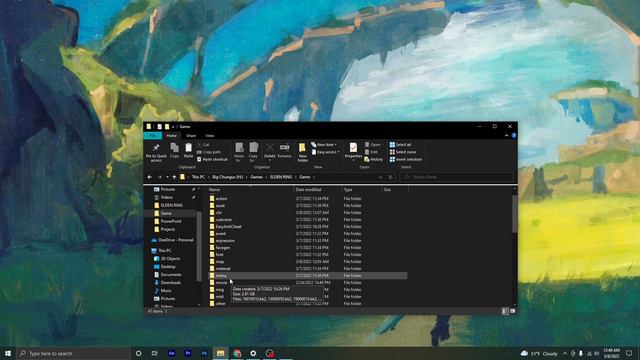Select the material folder row
640x360 pixels.
[307, 269]
